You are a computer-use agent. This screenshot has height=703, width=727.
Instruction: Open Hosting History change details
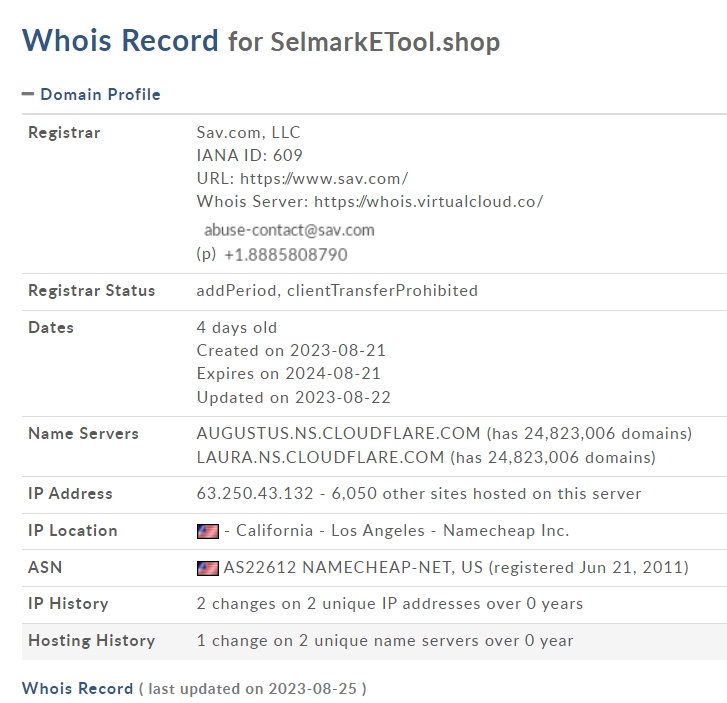385,641
